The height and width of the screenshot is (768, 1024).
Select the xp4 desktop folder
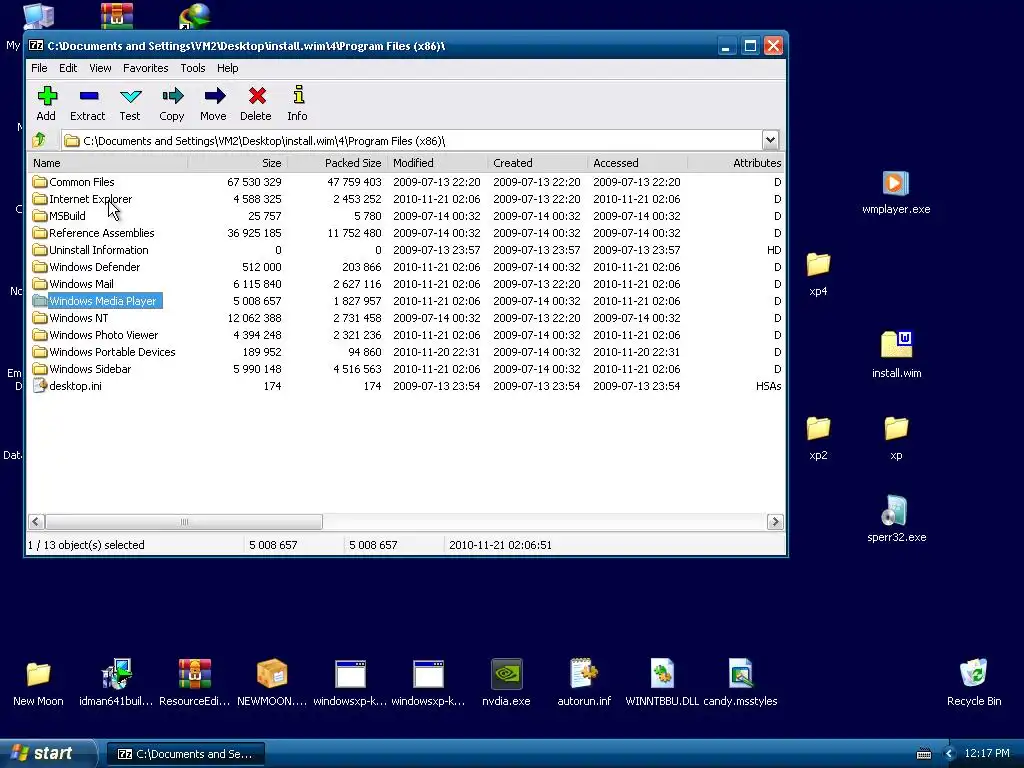tap(818, 274)
